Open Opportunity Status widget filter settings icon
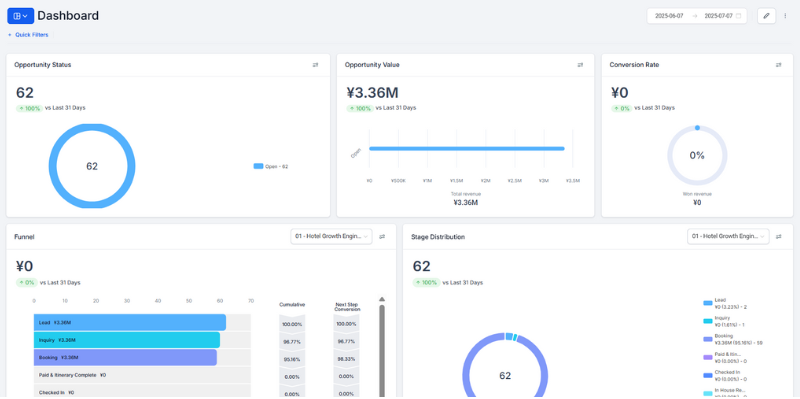Screen dimensions: 800x399 pos(315,65)
